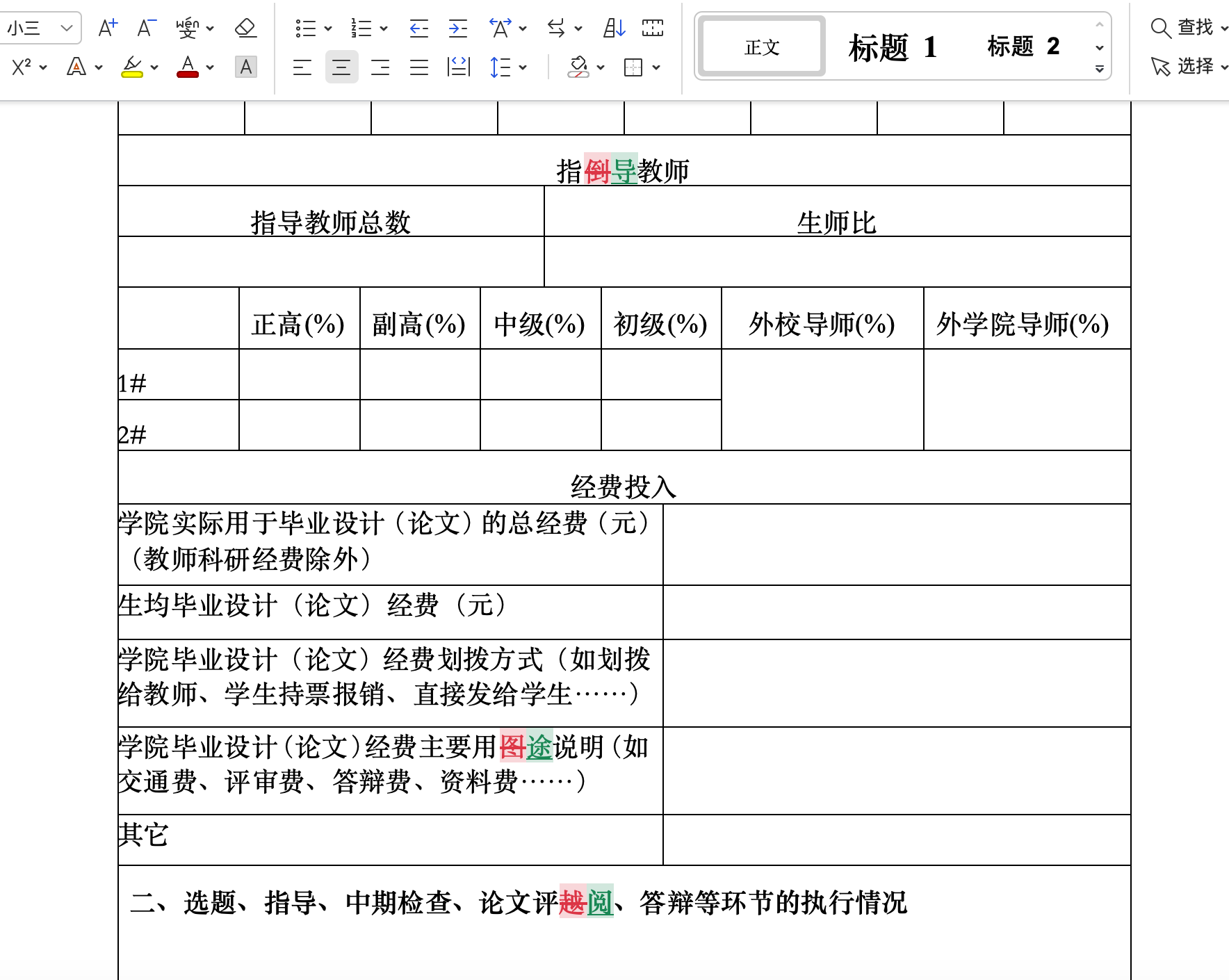This screenshot has width=1229, height=980.
Task: Apply bullet list formatting
Action: 305,28
